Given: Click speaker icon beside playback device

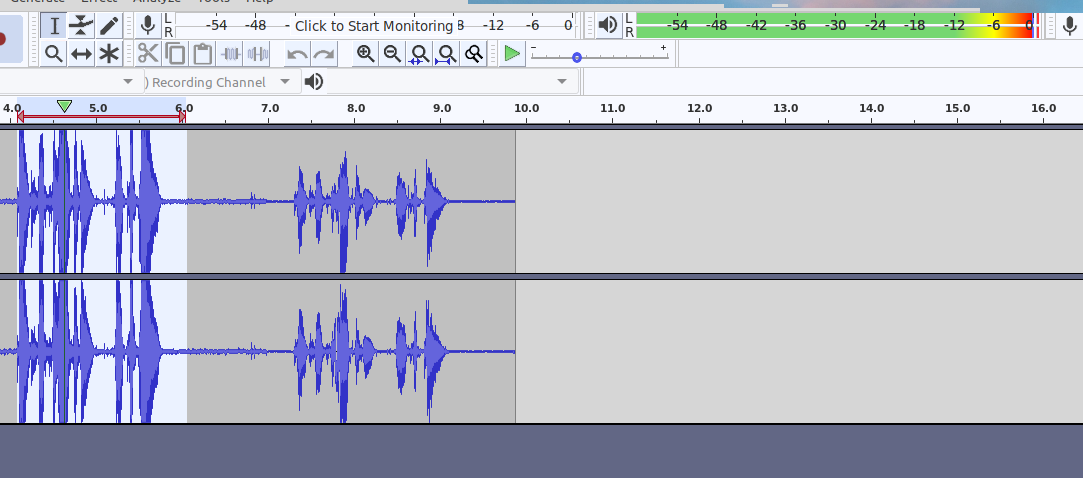Looking at the screenshot, I should point(314,82).
